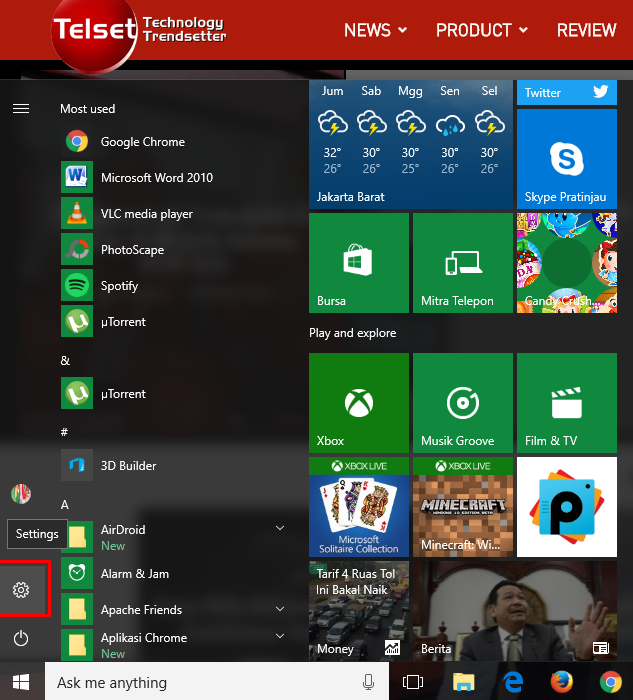Image resolution: width=633 pixels, height=700 pixels.
Task: Open the REVIEW menu on Telset site
Action: click(x=587, y=30)
